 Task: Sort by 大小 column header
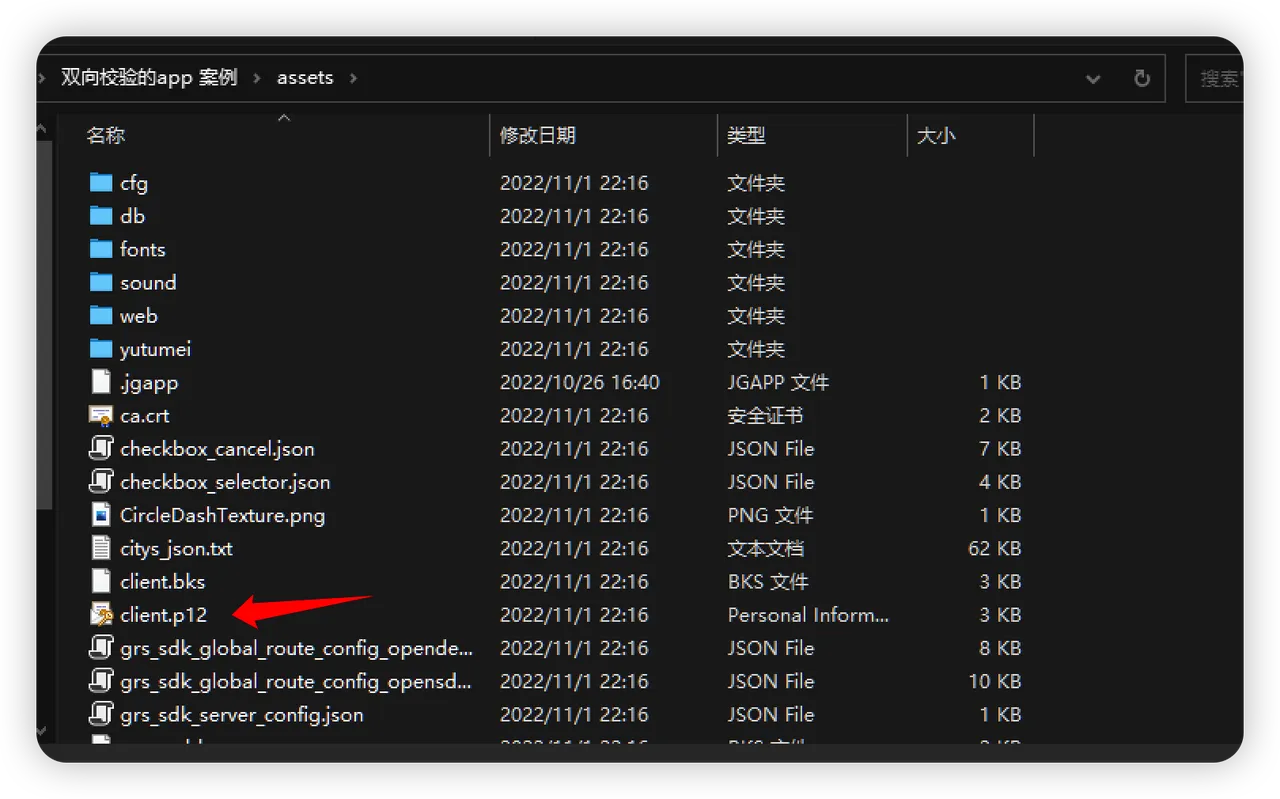pos(936,136)
